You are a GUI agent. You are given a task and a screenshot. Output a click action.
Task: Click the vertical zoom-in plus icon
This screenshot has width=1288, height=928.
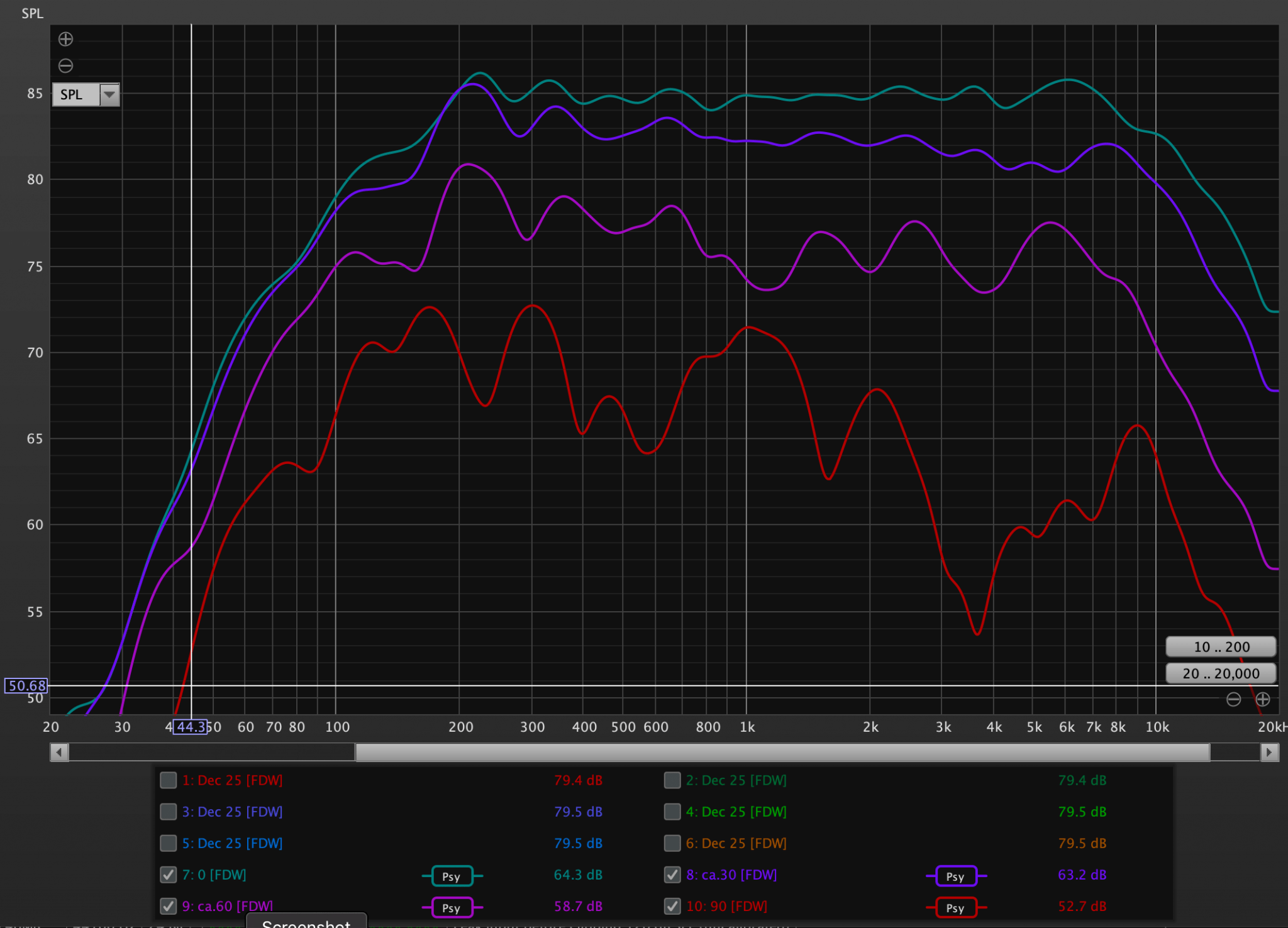pos(65,40)
